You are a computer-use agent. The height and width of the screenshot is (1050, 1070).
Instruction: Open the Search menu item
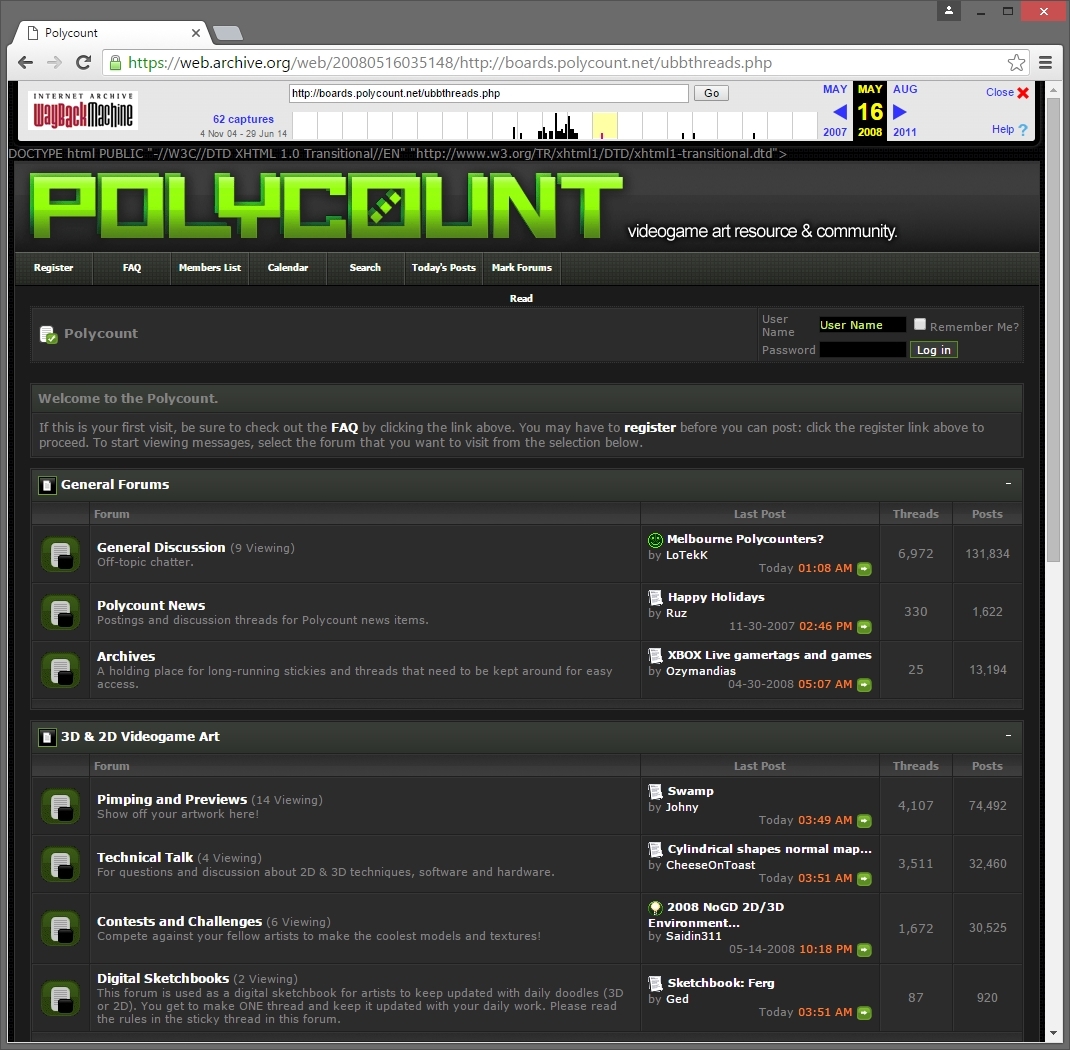365,267
